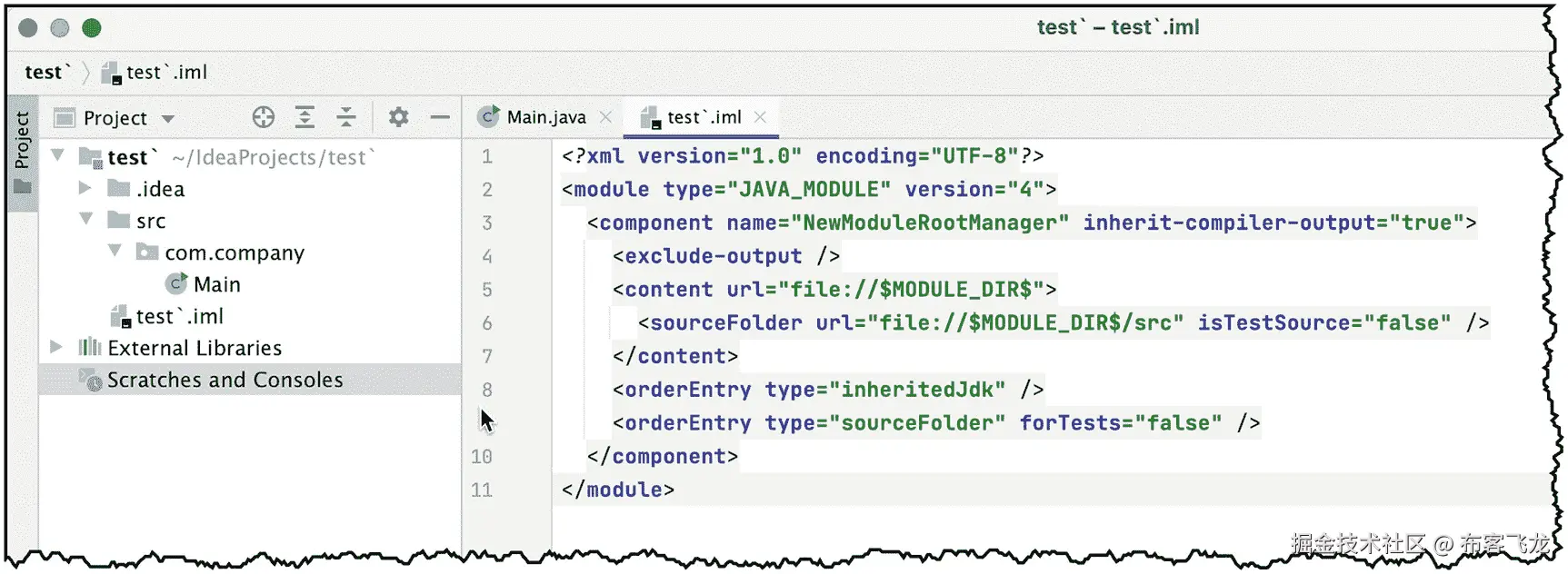Screen dimensions: 1568x574
Task: Collapse the src folder
Action: 86,219
